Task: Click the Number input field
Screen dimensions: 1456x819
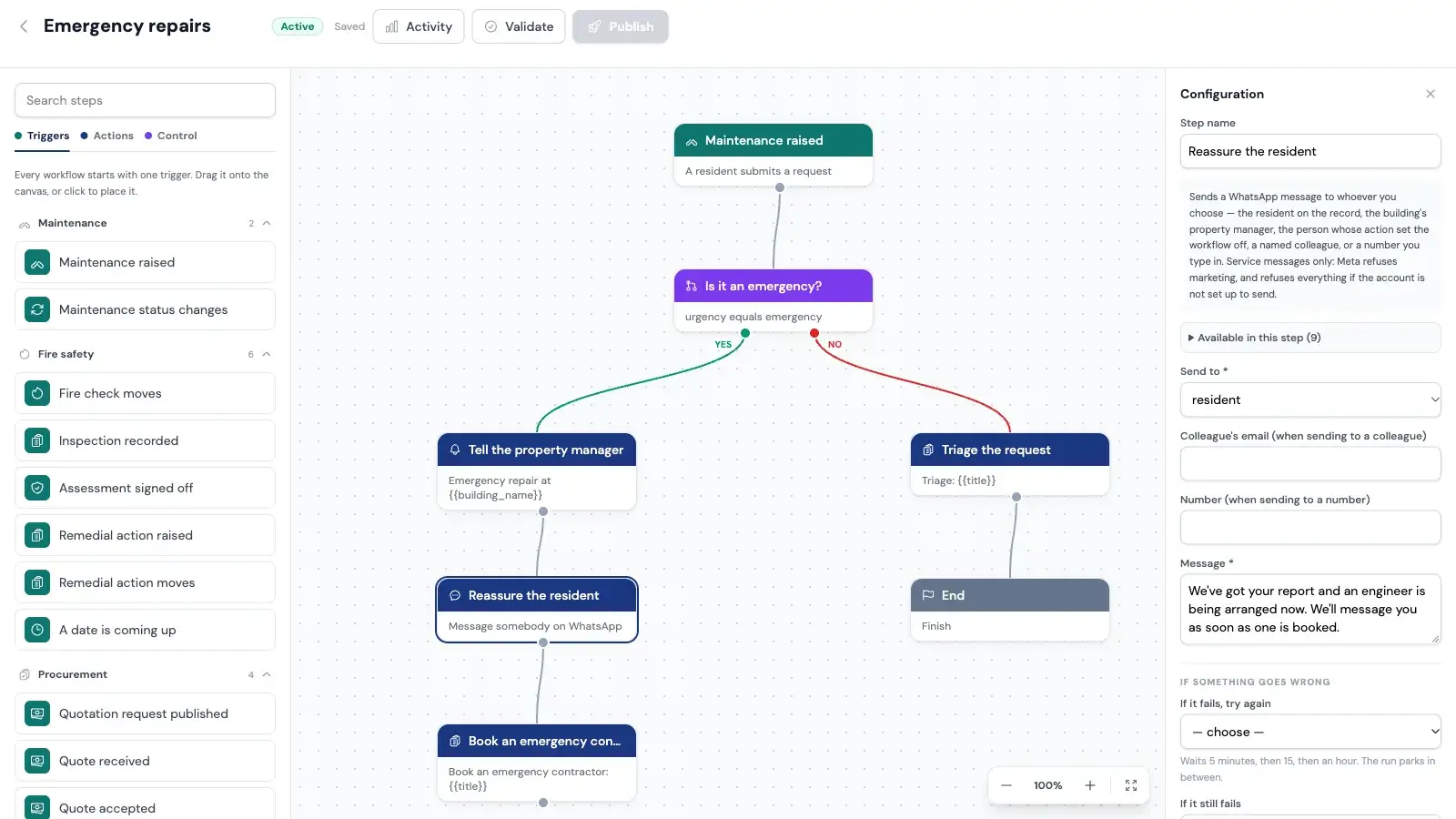Action: click(1310, 527)
